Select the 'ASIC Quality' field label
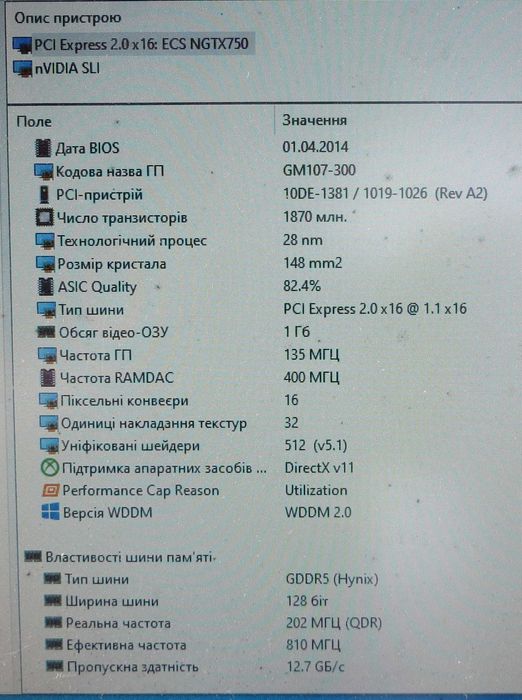Screen dimensions: 522x700 97,287
